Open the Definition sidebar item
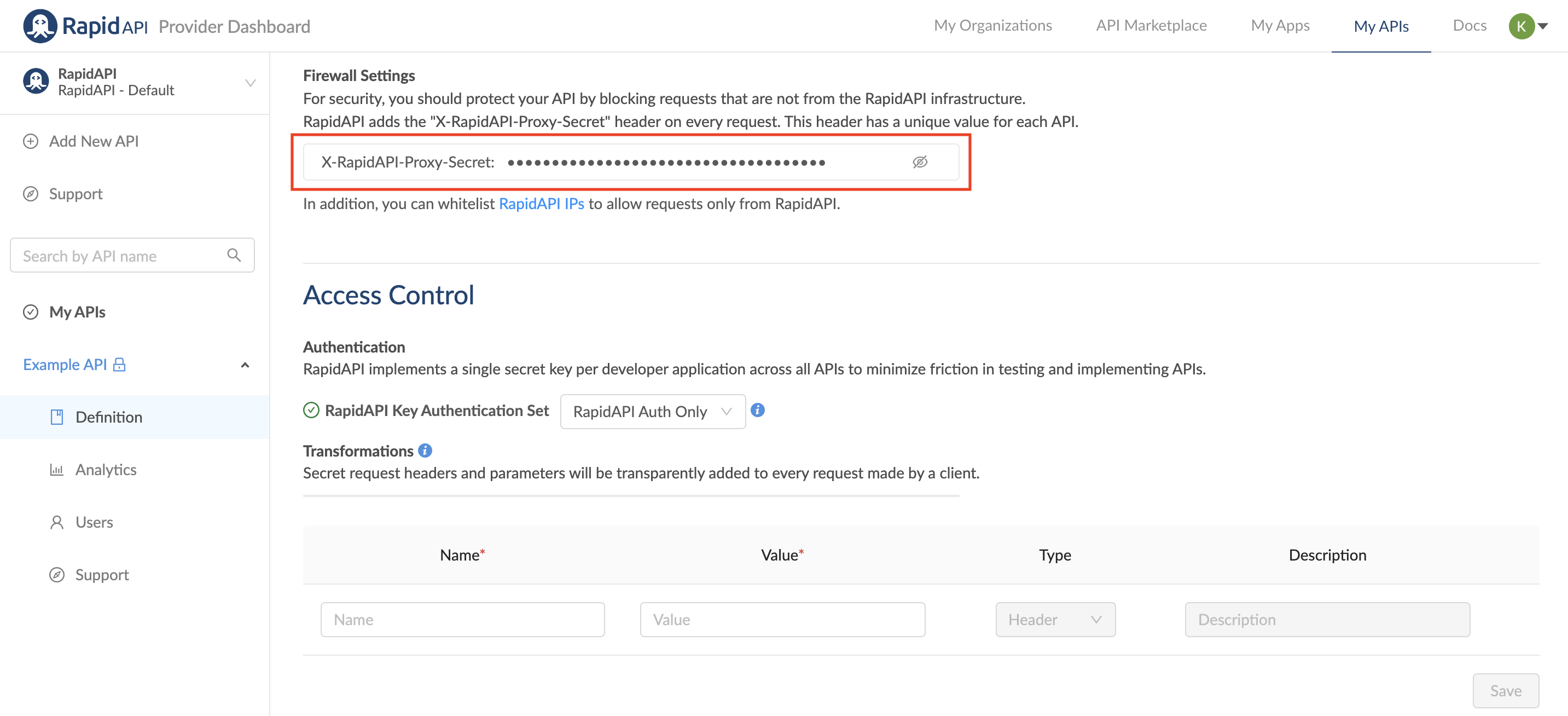The height and width of the screenshot is (716, 1568). [x=135, y=417]
